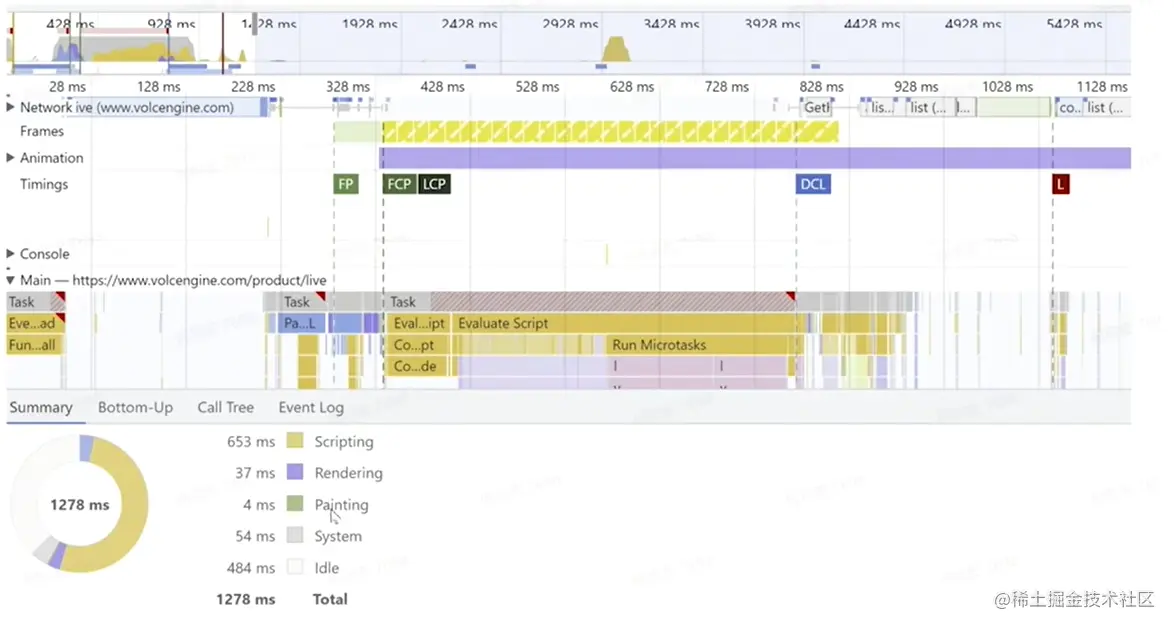Click the 653 ms Scripting value
This screenshot has height=629, width=1174.
coord(251,442)
